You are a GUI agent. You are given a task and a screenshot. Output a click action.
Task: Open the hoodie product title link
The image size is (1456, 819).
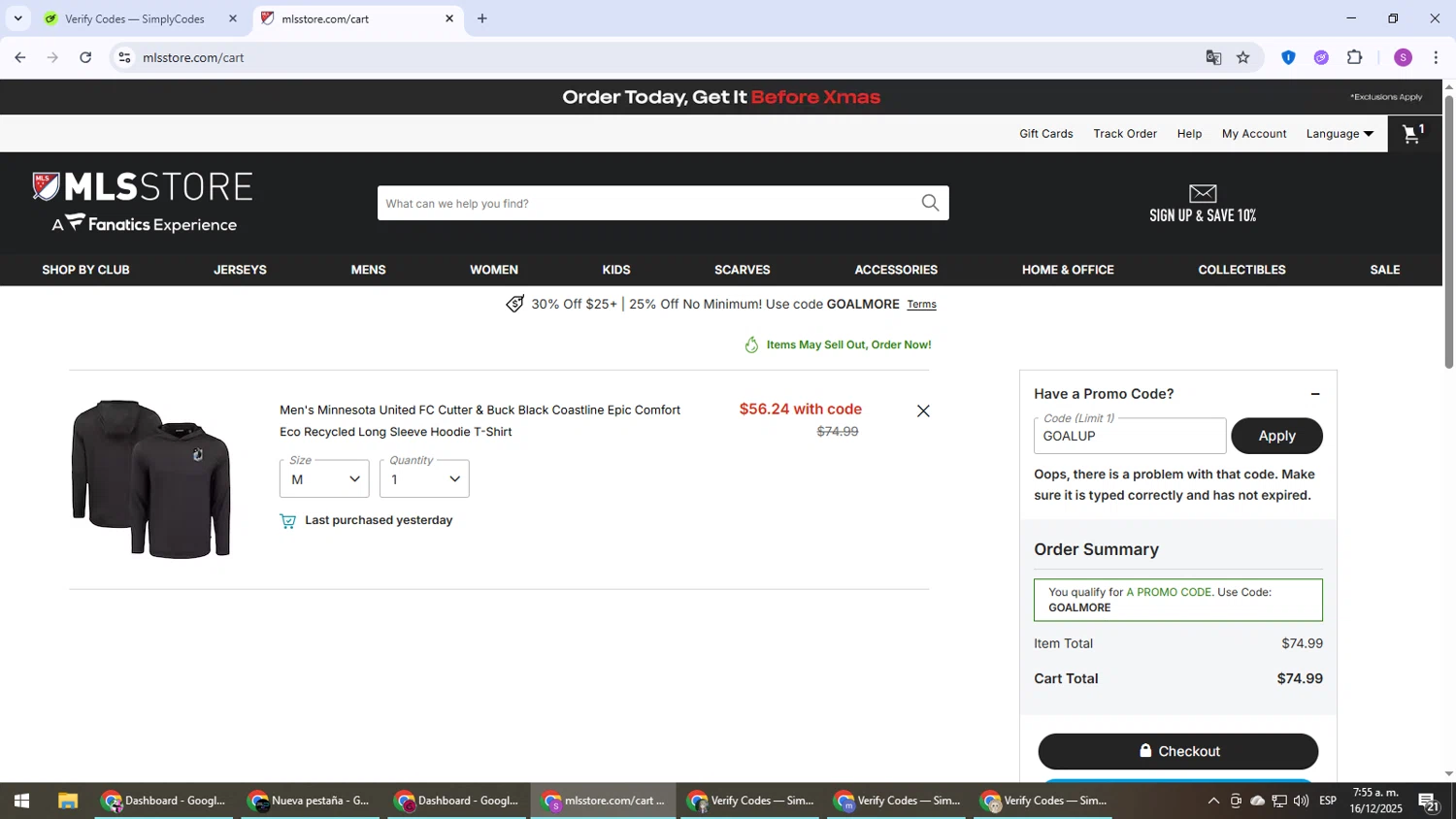tap(480, 421)
